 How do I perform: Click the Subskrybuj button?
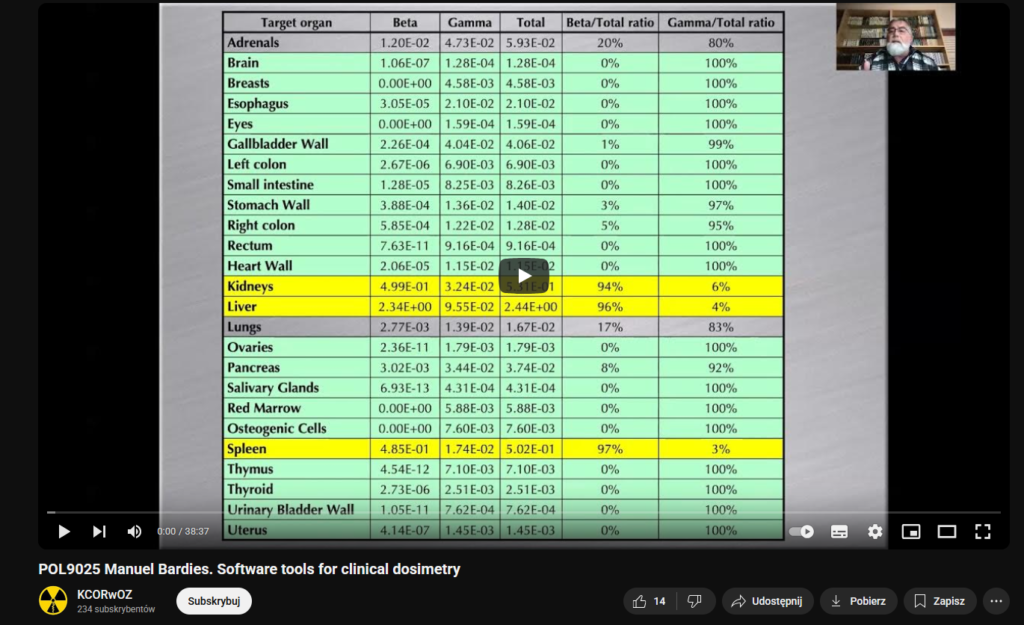[x=214, y=601]
